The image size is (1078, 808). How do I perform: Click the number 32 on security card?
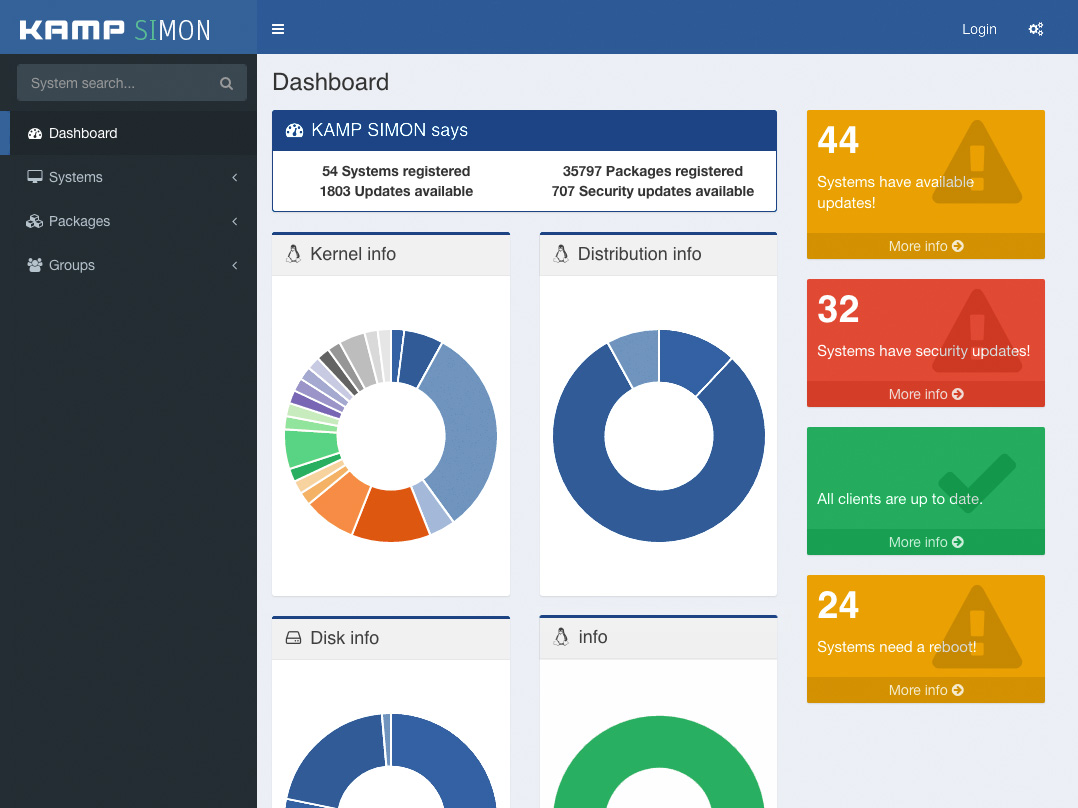point(838,309)
